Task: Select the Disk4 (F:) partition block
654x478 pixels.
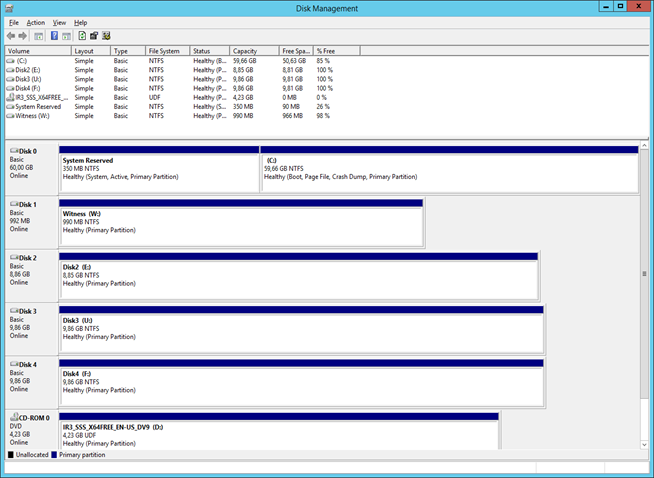Action: pyautogui.click(x=301, y=382)
